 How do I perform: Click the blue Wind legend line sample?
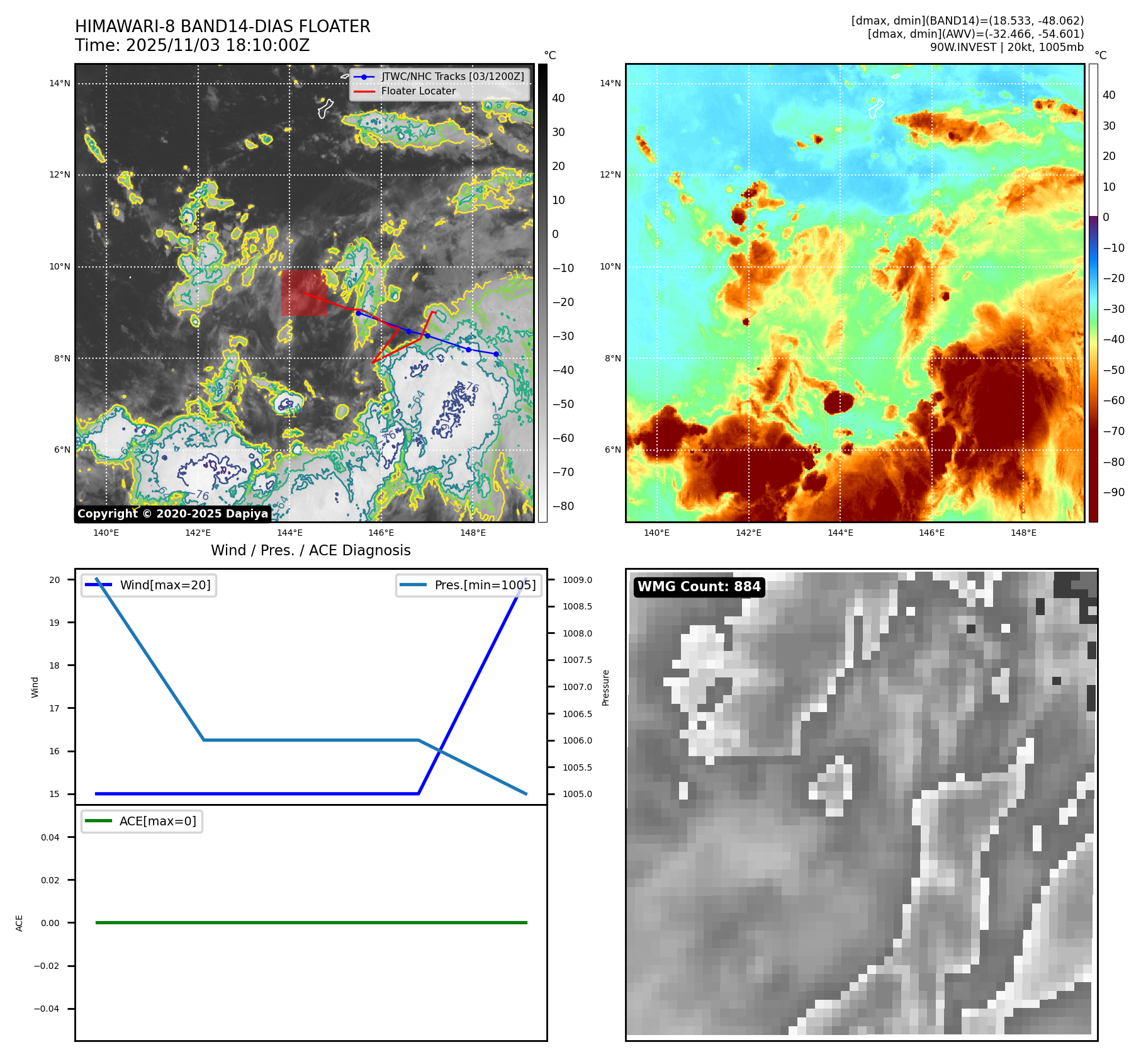[x=99, y=585]
